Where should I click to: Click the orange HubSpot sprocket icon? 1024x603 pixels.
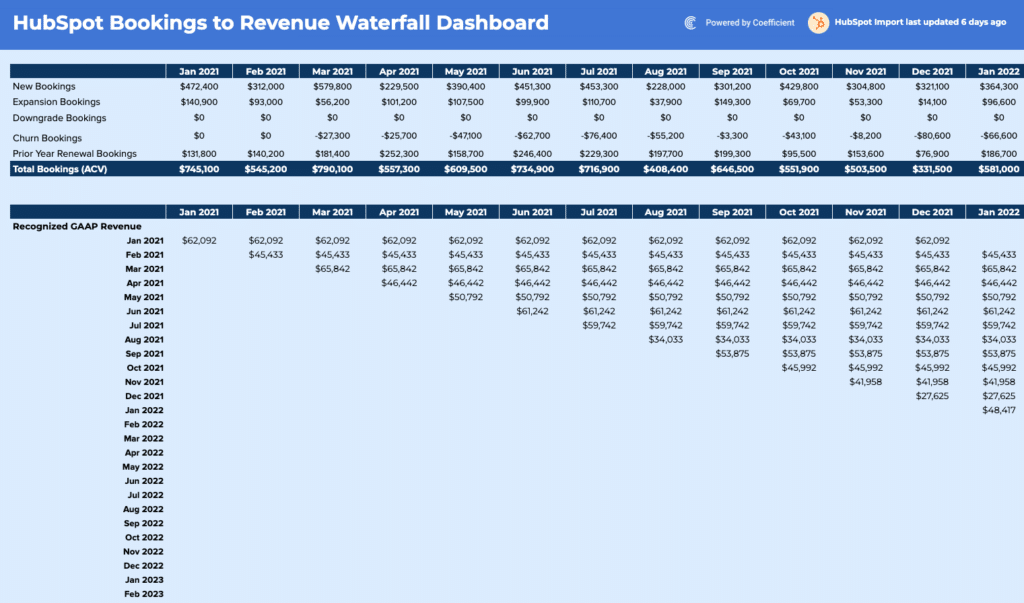pos(818,23)
